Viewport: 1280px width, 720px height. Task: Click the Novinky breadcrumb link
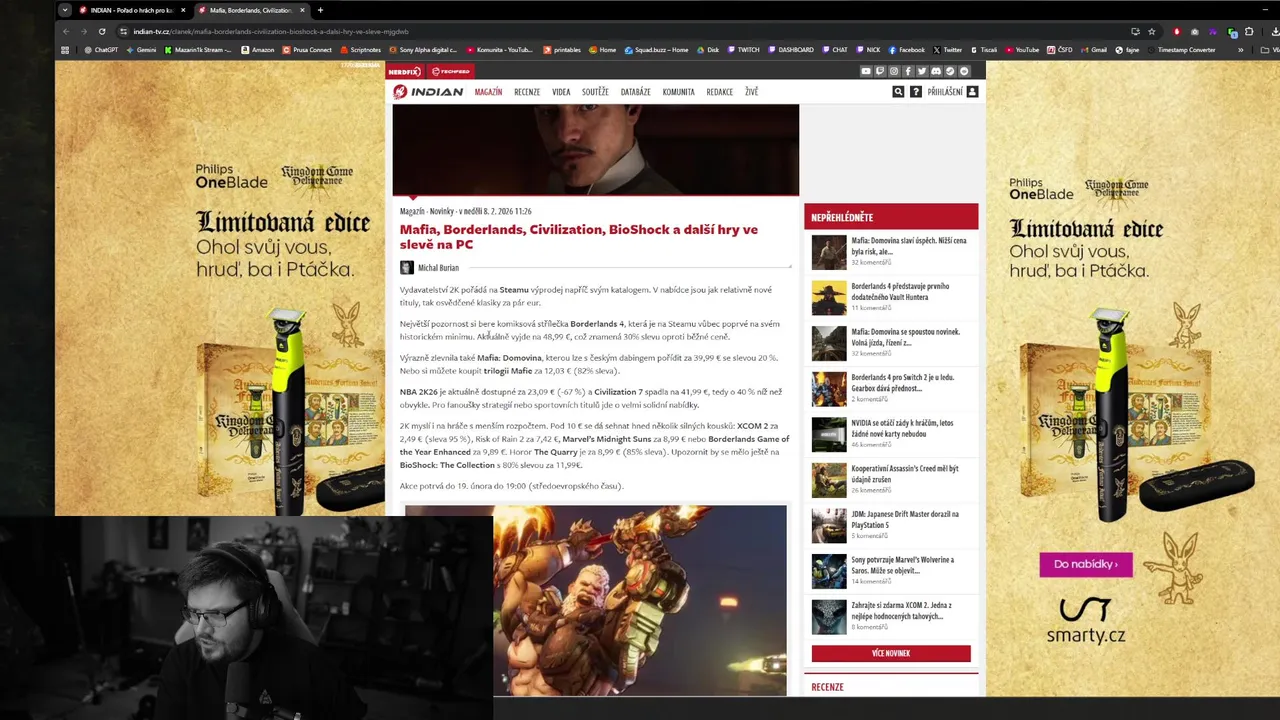click(442, 211)
